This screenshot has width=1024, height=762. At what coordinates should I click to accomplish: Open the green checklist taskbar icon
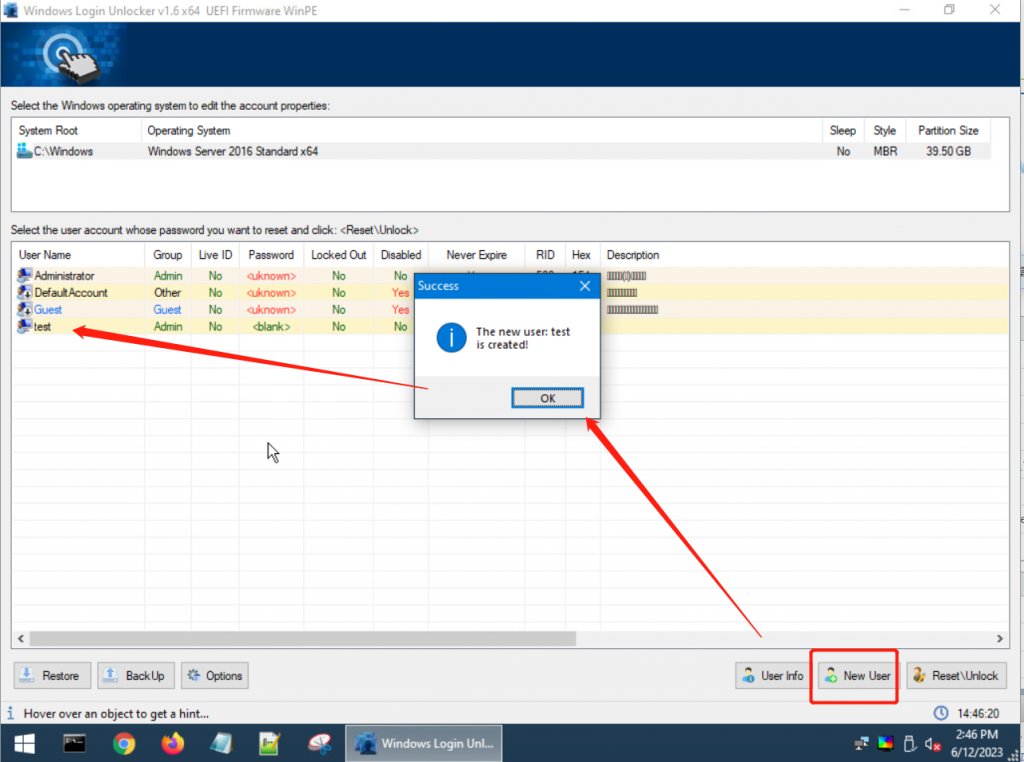click(269, 743)
